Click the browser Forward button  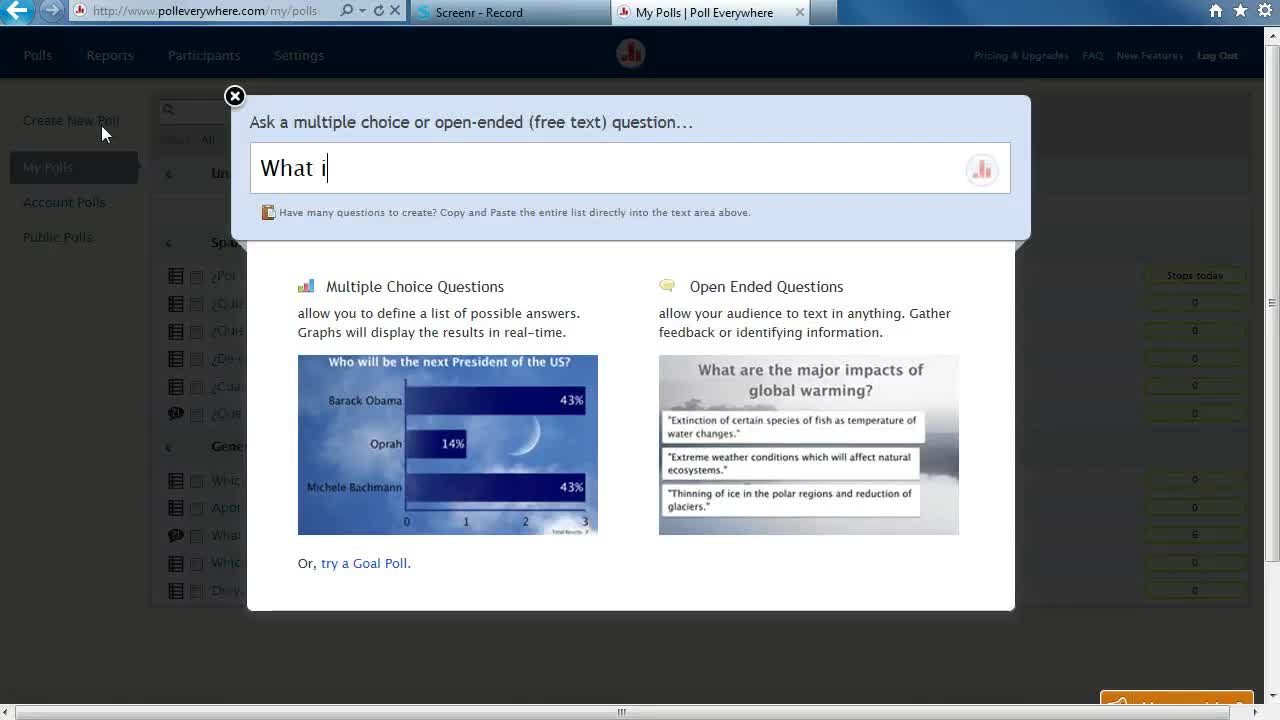click(52, 11)
